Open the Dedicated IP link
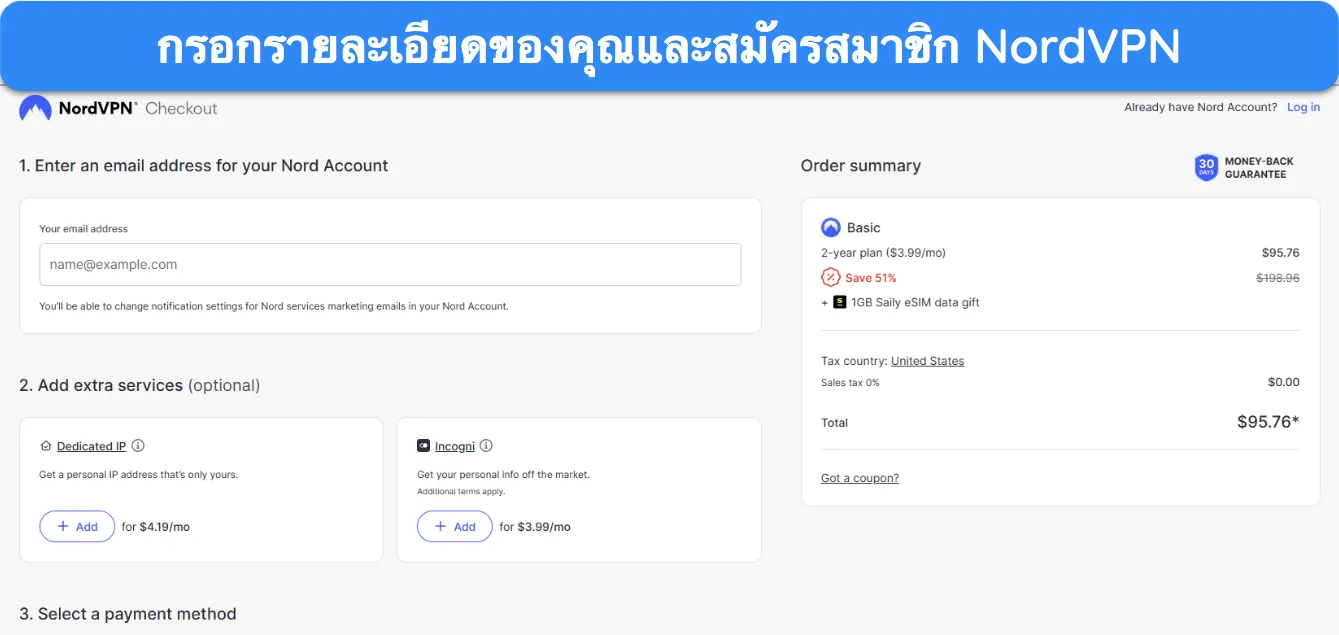 pyautogui.click(x=91, y=446)
